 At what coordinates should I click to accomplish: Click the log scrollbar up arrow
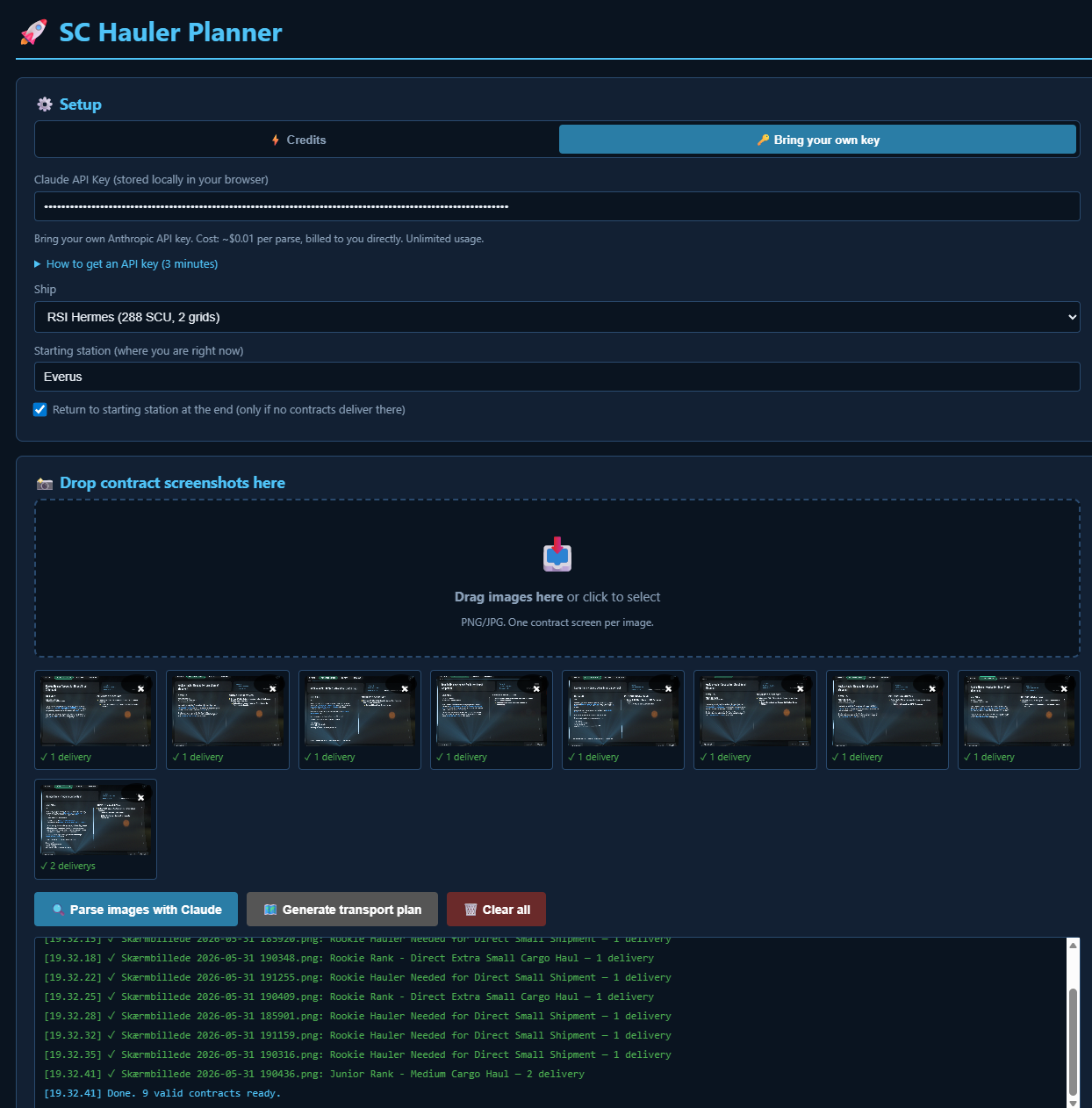click(x=1073, y=945)
